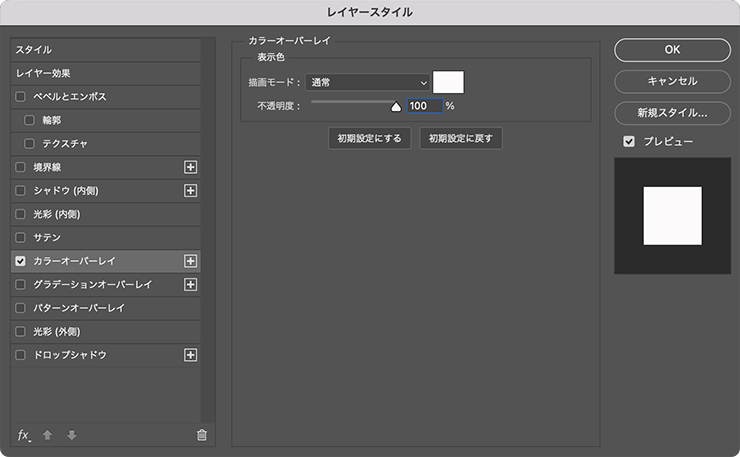This screenshot has height=457, width=740.
Task: Toggle the プレビュー checkbox
Action: 629,142
